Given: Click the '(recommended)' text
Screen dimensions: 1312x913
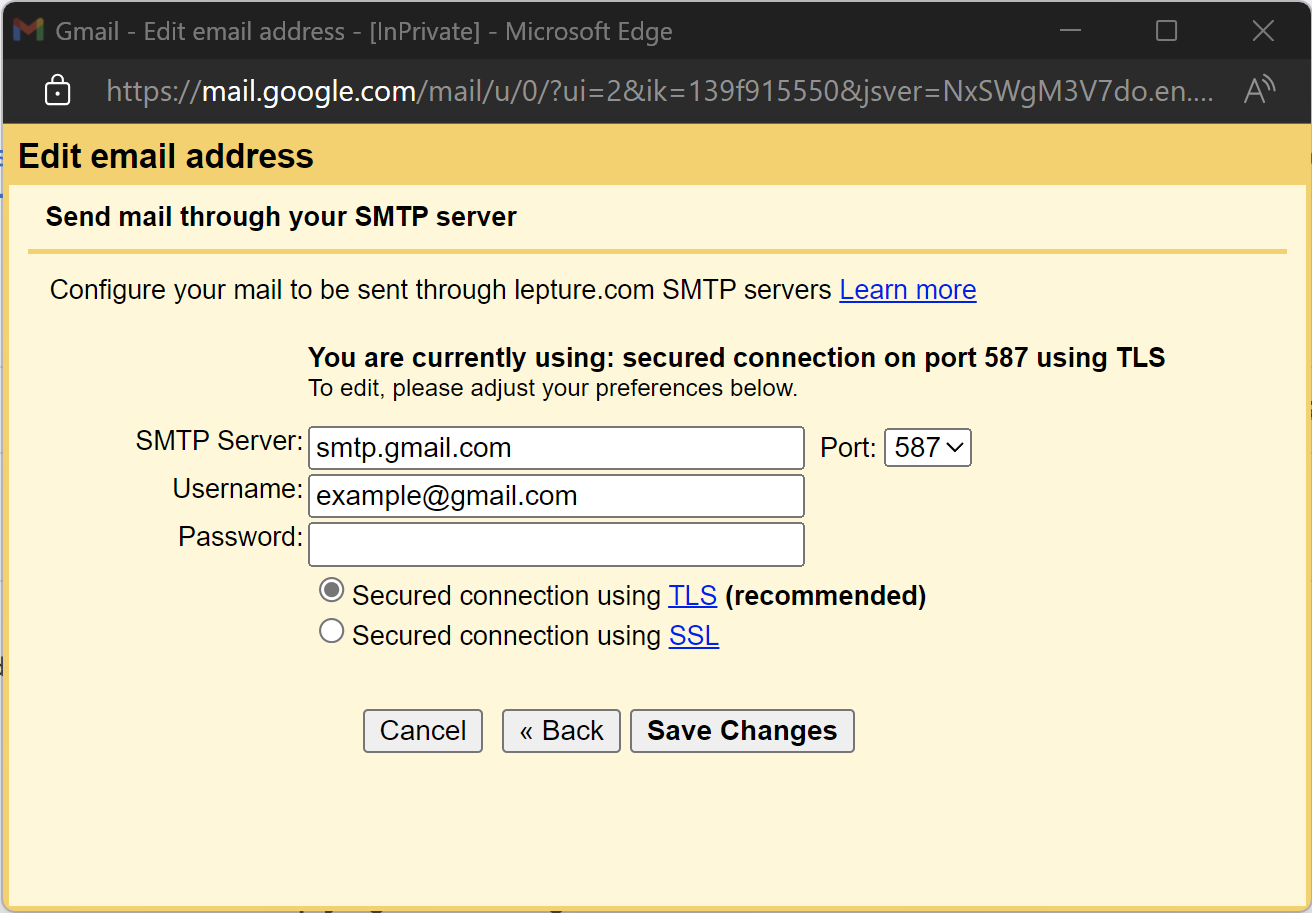Looking at the screenshot, I should (826, 596).
